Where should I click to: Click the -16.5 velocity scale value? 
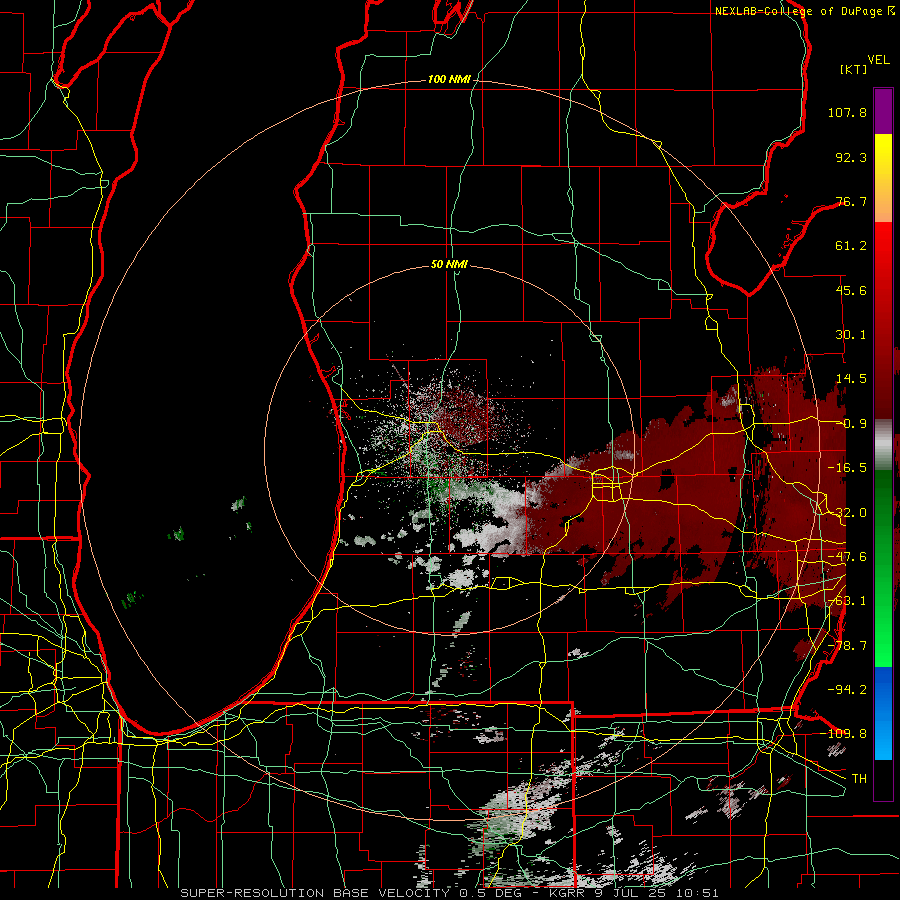pos(847,468)
